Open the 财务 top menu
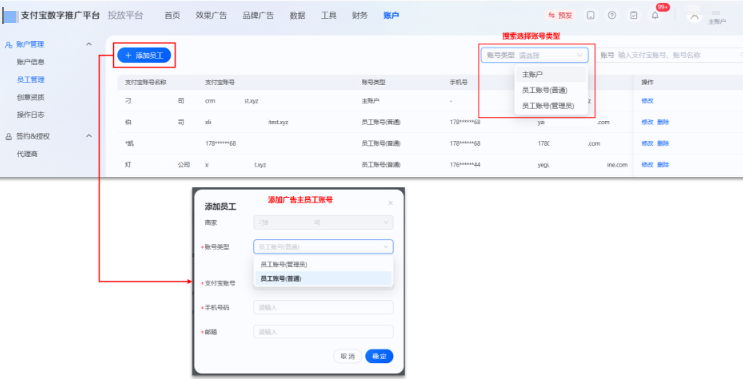This screenshot has height=379, width=743. pyautogui.click(x=360, y=16)
